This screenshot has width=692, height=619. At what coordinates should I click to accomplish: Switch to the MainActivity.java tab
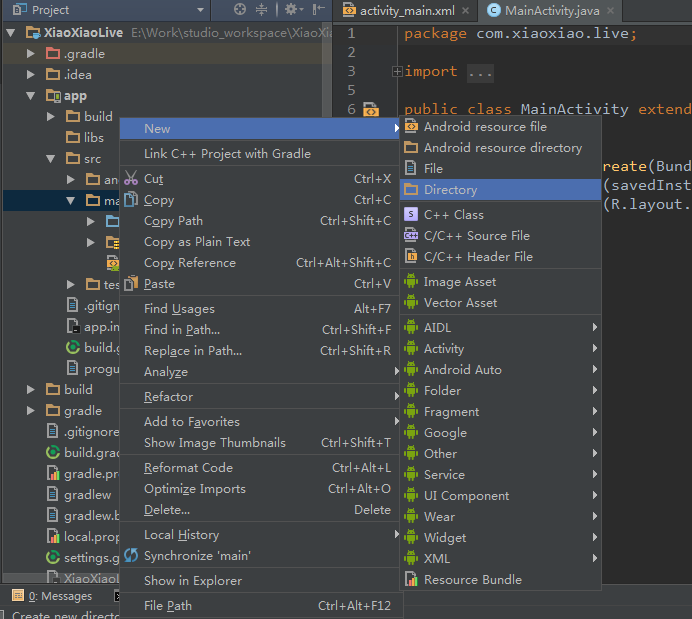[x=552, y=11]
